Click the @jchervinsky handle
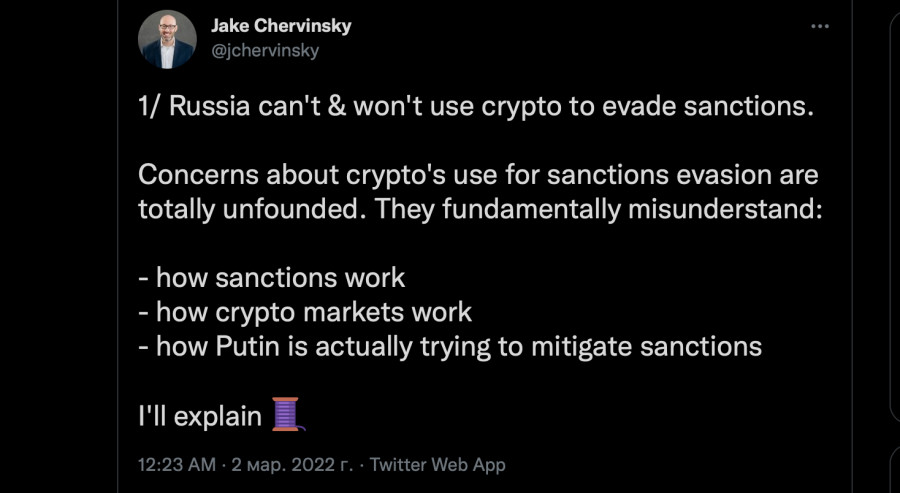The height and width of the screenshot is (493, 900). point(265,51)
